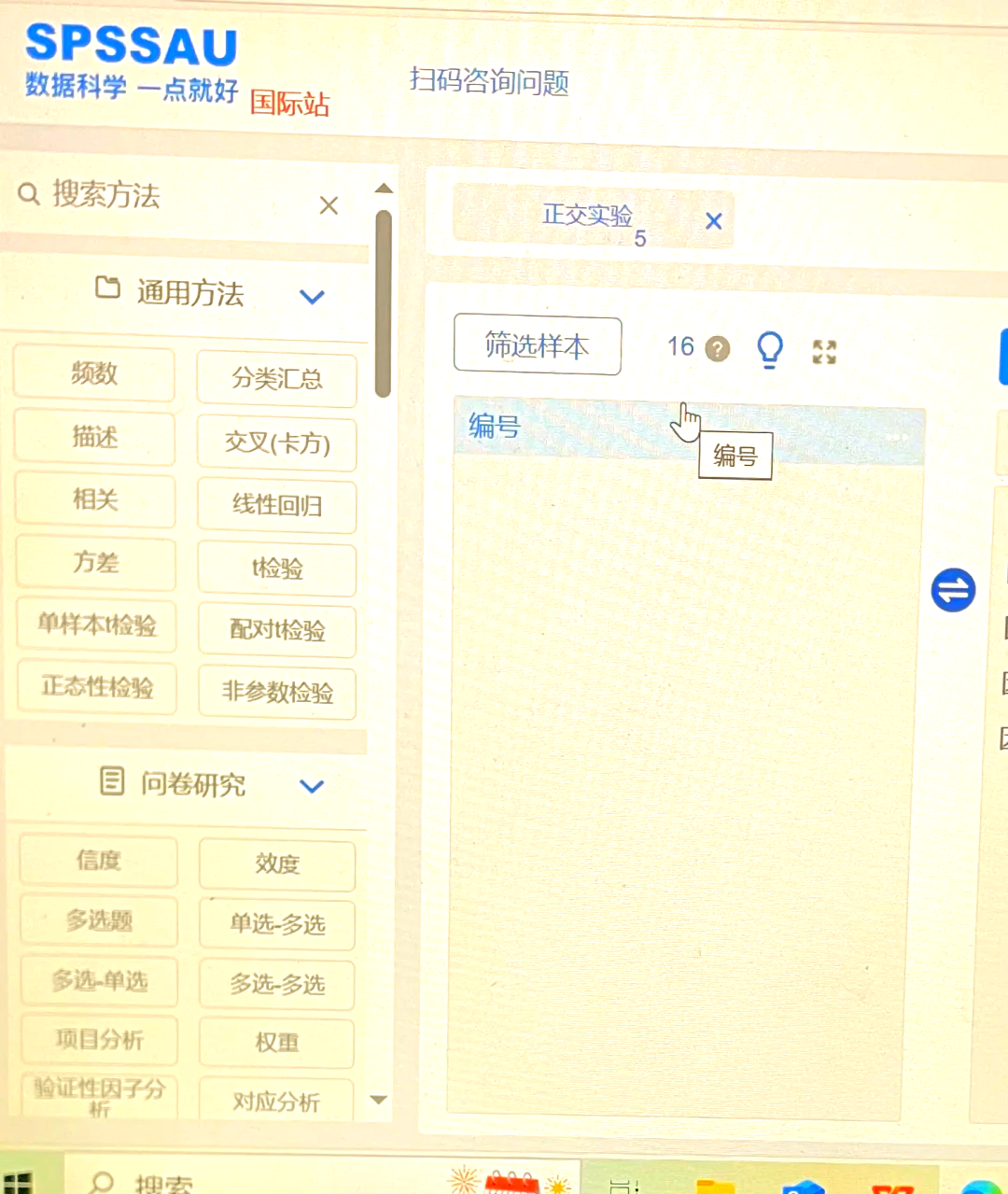Click the fullscreen expand icon

pos(823,350)
